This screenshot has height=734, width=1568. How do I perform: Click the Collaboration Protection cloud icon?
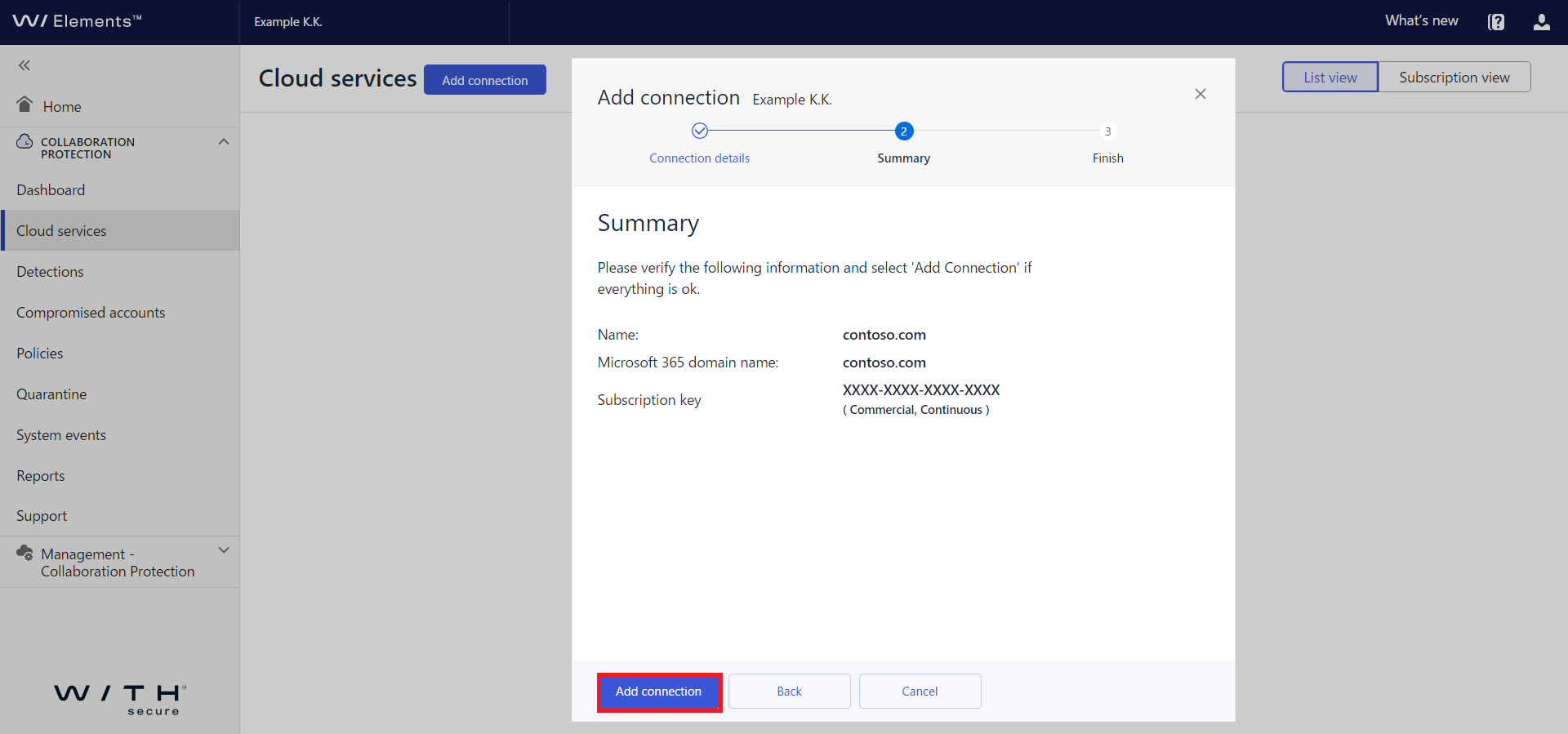click(x=24, y=141)
